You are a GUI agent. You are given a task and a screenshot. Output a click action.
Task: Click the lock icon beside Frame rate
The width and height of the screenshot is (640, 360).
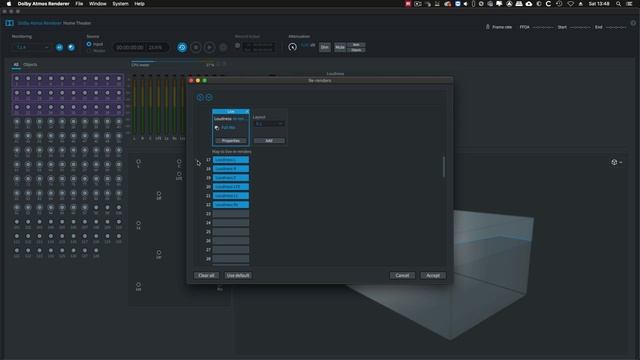pyautogui.click(x=487, y=27)
